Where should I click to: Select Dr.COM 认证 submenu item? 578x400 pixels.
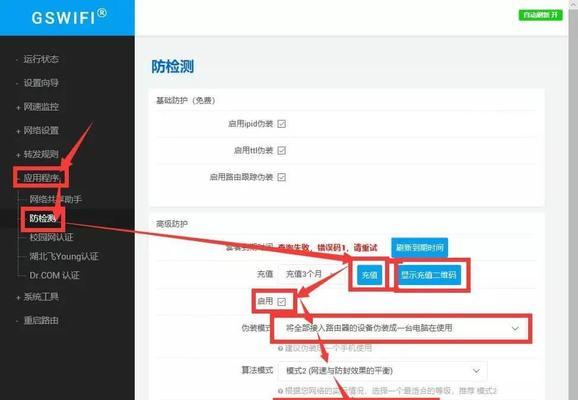pos(54,275)
